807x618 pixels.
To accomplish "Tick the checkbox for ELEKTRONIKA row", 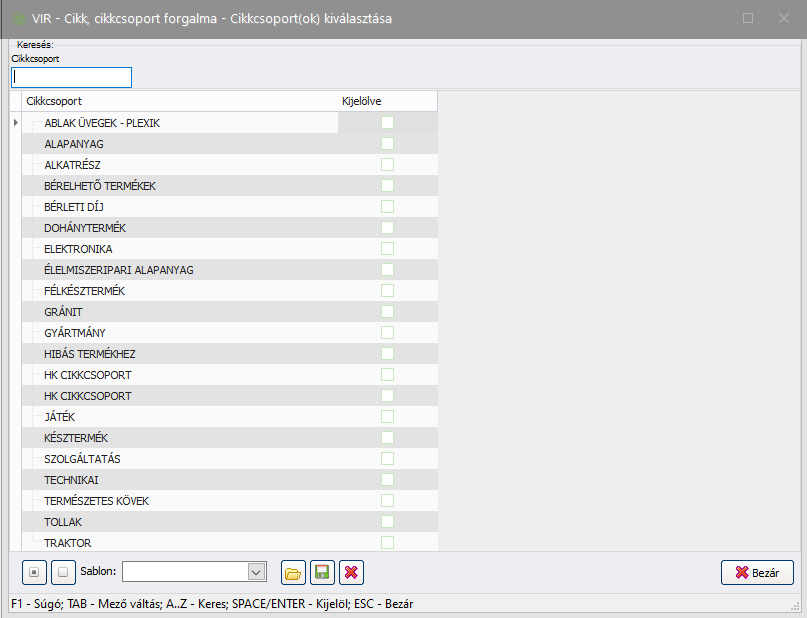I will [x=387, y=249].
